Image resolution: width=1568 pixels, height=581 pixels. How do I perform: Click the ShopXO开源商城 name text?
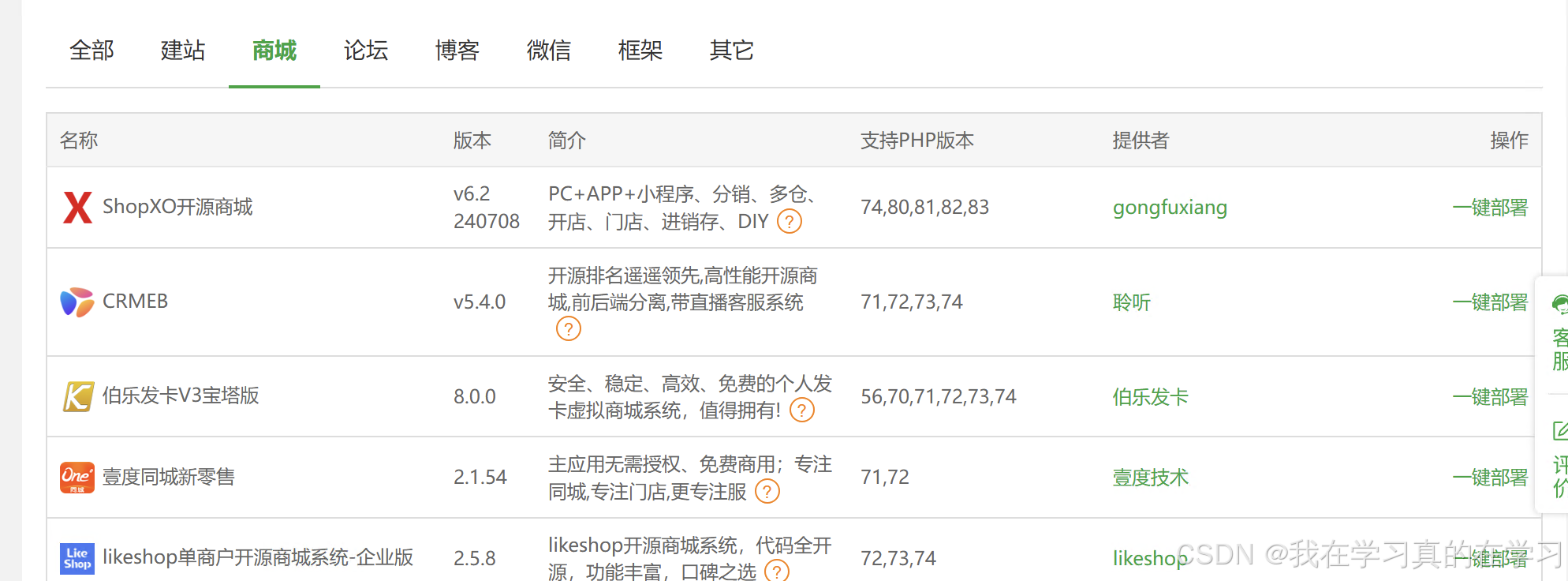(177, 207)
